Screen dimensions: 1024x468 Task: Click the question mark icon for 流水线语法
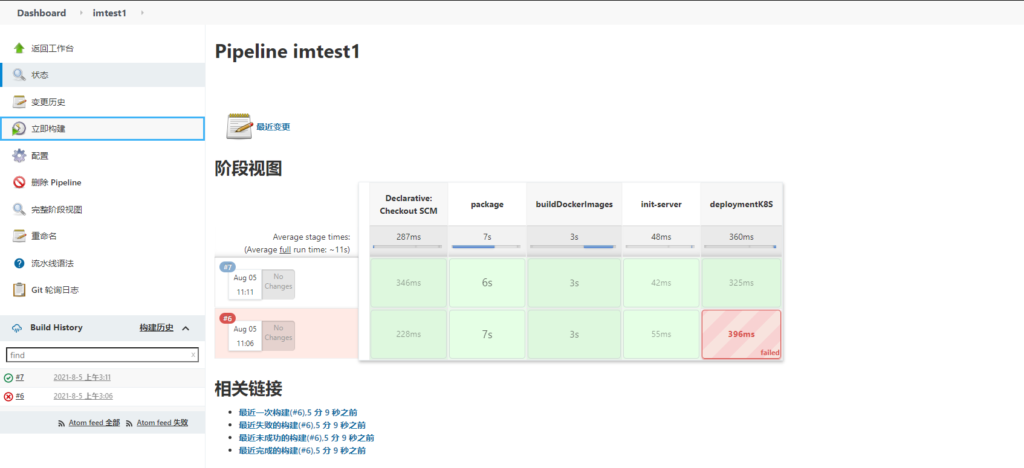click(x=19, y=263)
